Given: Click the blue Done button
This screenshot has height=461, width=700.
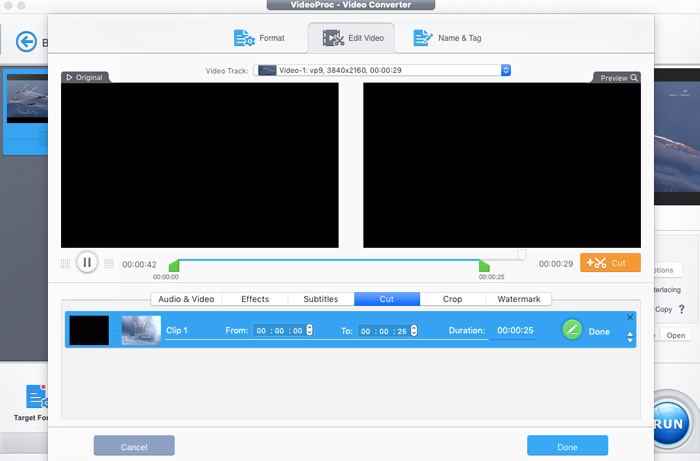Looking at the screenshot, I should click(567, 446).
